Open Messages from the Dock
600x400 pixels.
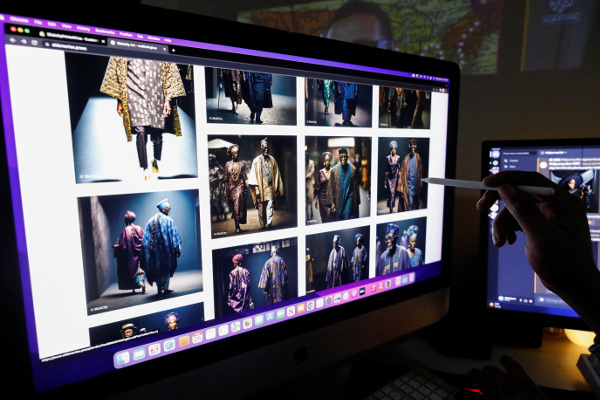(259, 320)
